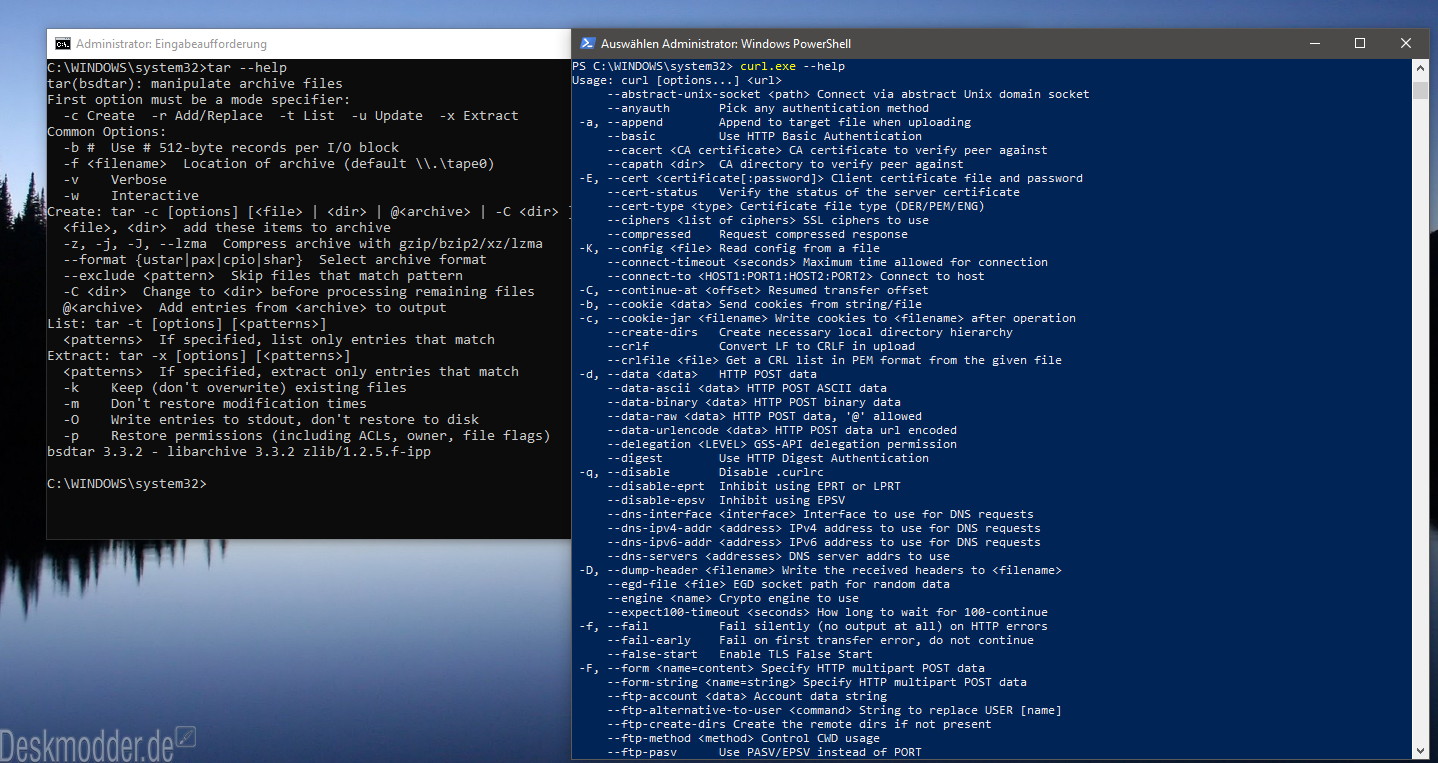Click the '-F, --form' option line

pyautogui.click(x=782, y=668)
